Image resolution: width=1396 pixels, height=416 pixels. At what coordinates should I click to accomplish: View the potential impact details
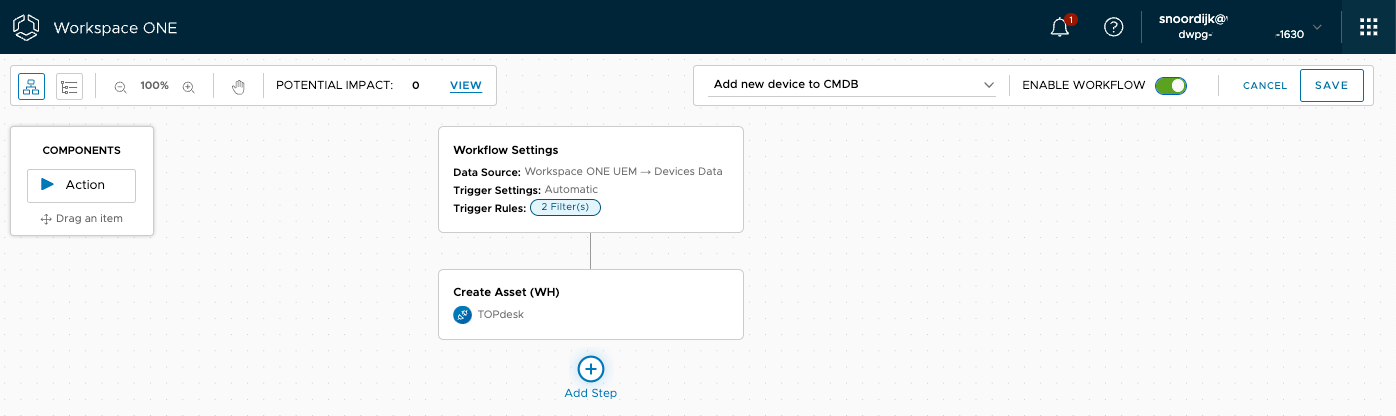(x=466, y=86)
